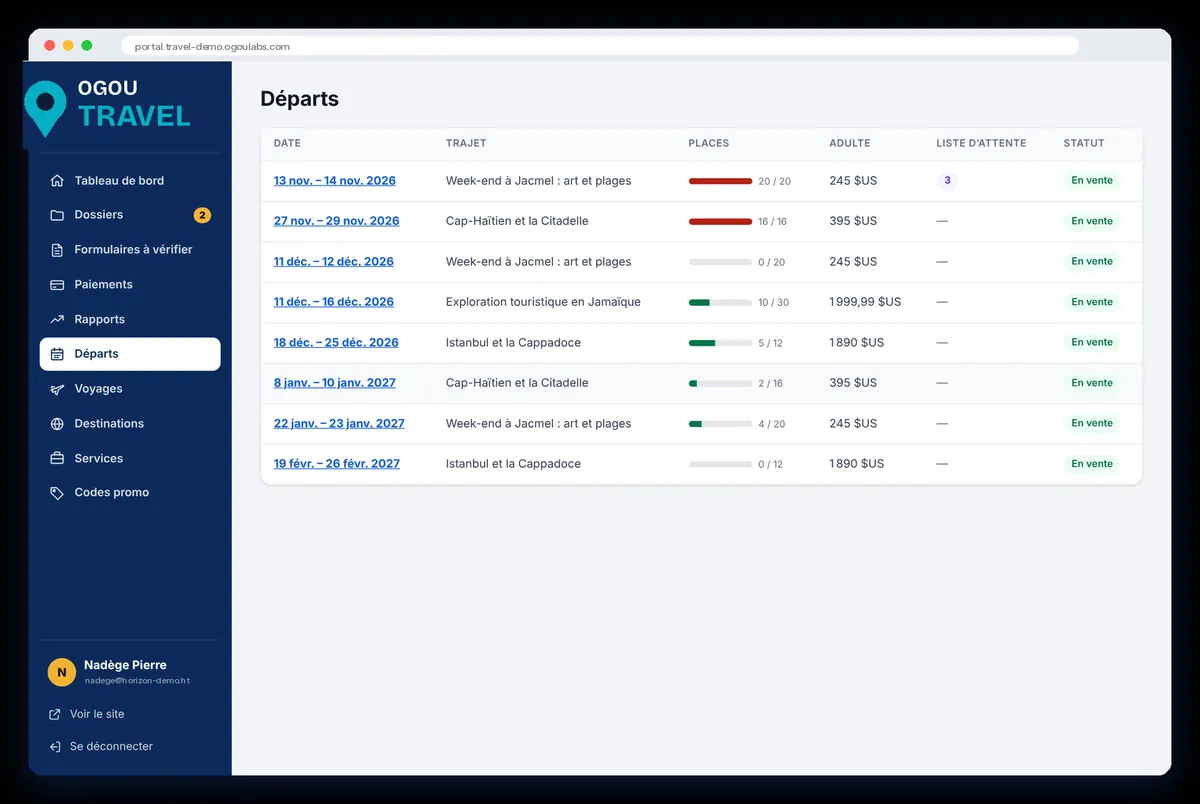1200x804 pixels.
Task: Click Exploration touristique en Jamaïque cell
Action: (x=543, y=302)
